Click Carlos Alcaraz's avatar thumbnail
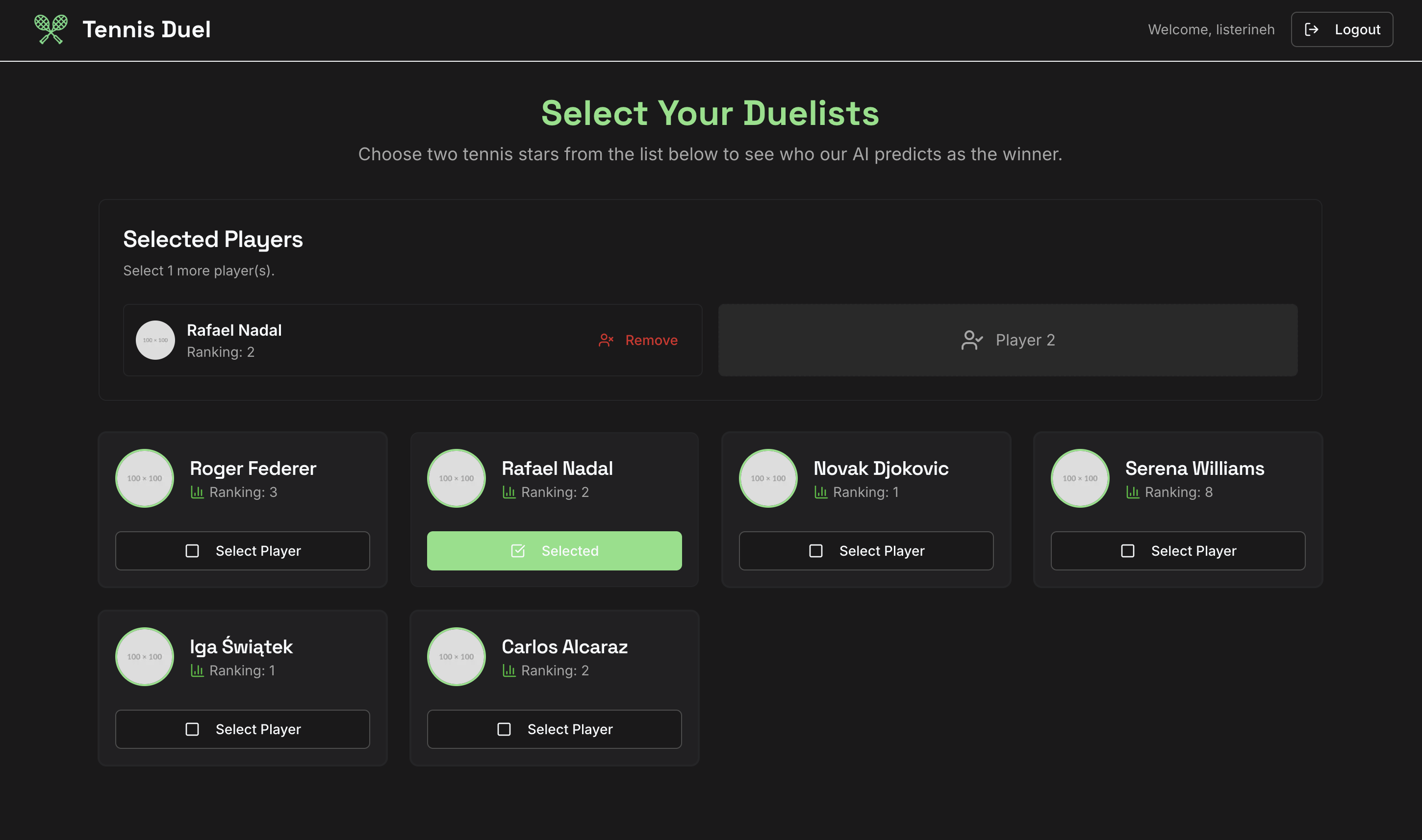Viewport: 1422px width, 840px height. point(457,657)
